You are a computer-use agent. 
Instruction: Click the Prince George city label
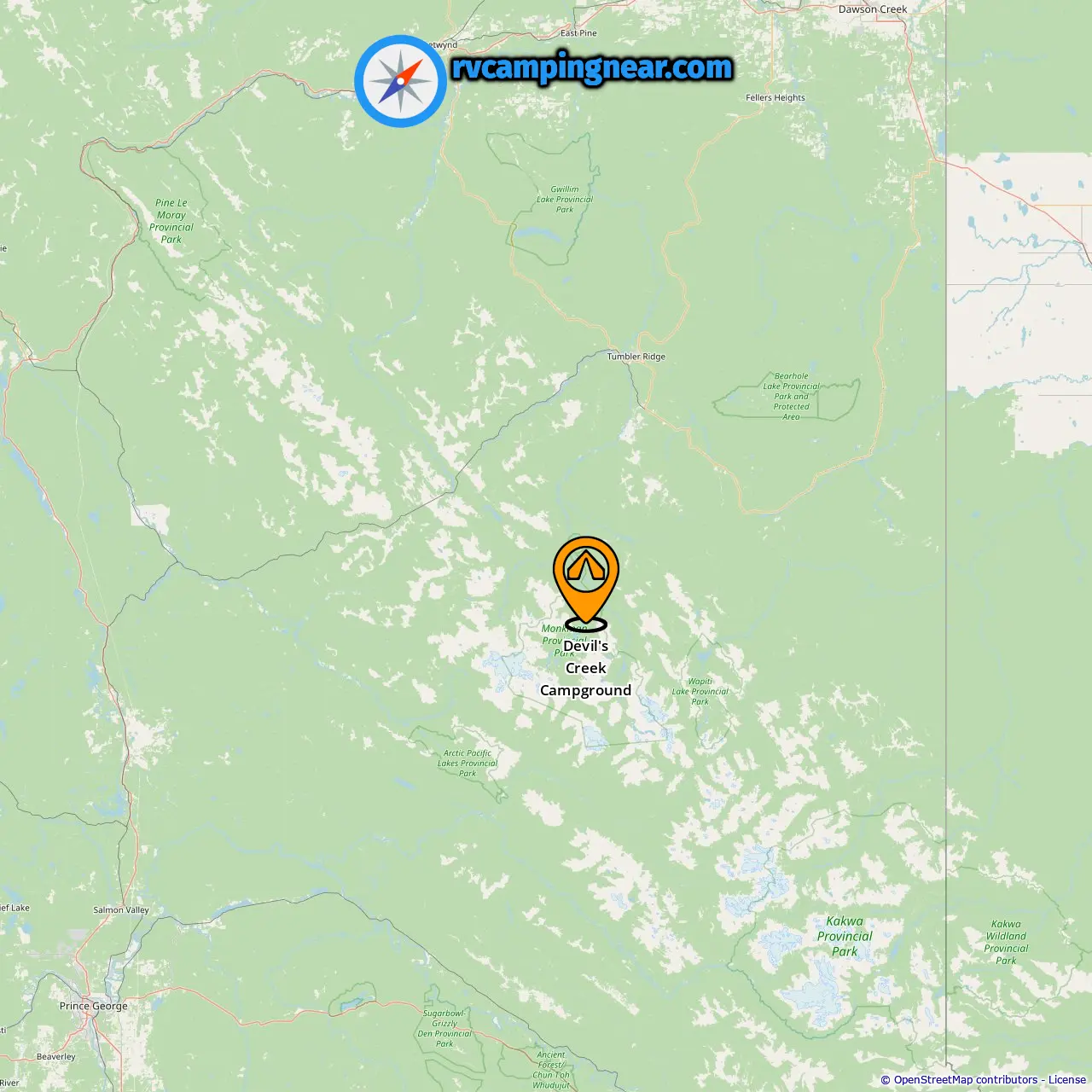point(94,1006)
